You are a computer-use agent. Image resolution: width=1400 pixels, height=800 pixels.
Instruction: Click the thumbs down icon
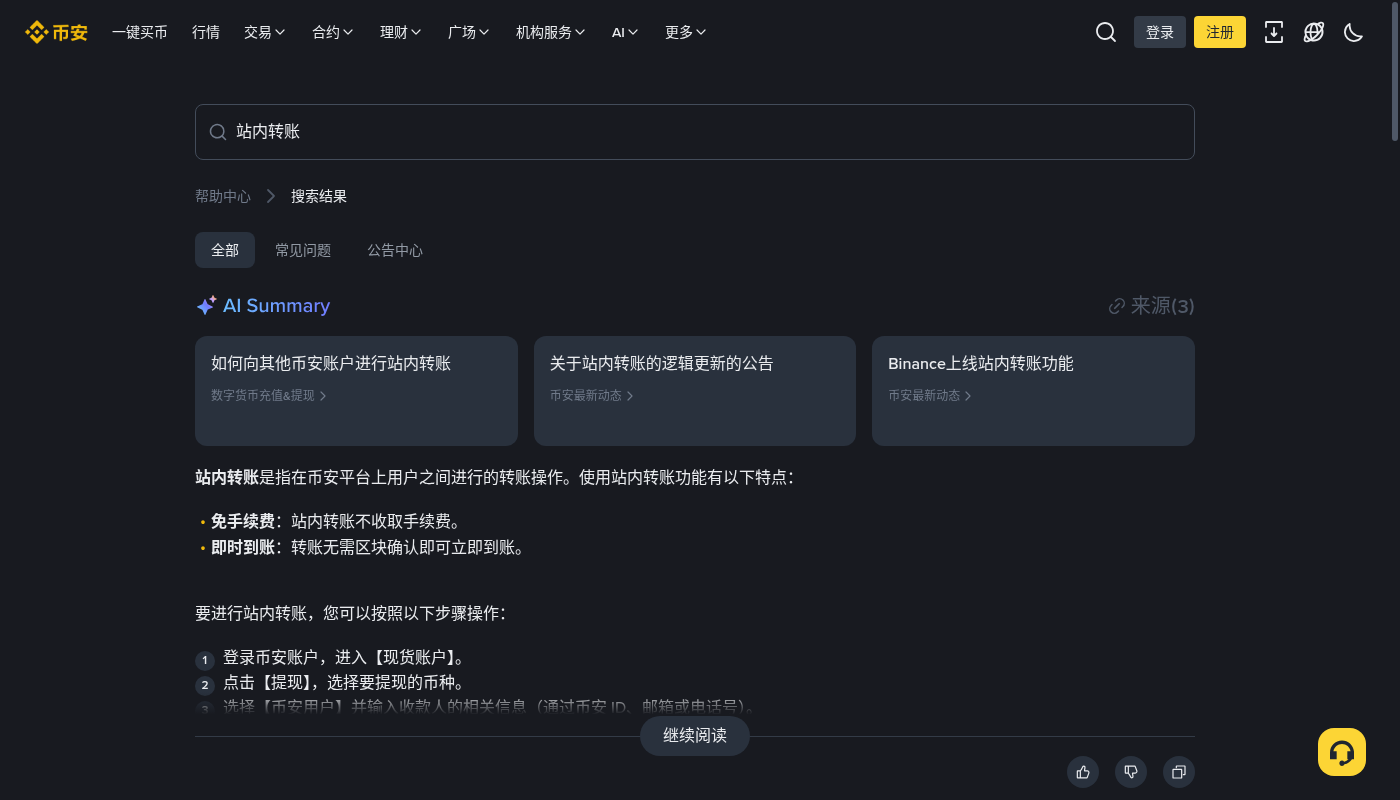[x=1131, y=772]
